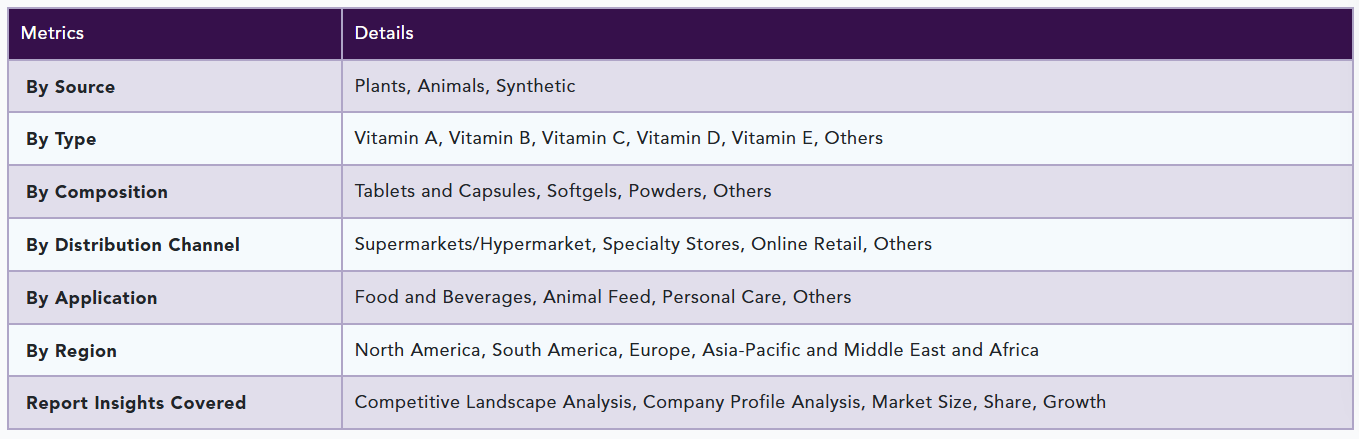
Task: Select the By Application row label
Action: click(91, 298)
